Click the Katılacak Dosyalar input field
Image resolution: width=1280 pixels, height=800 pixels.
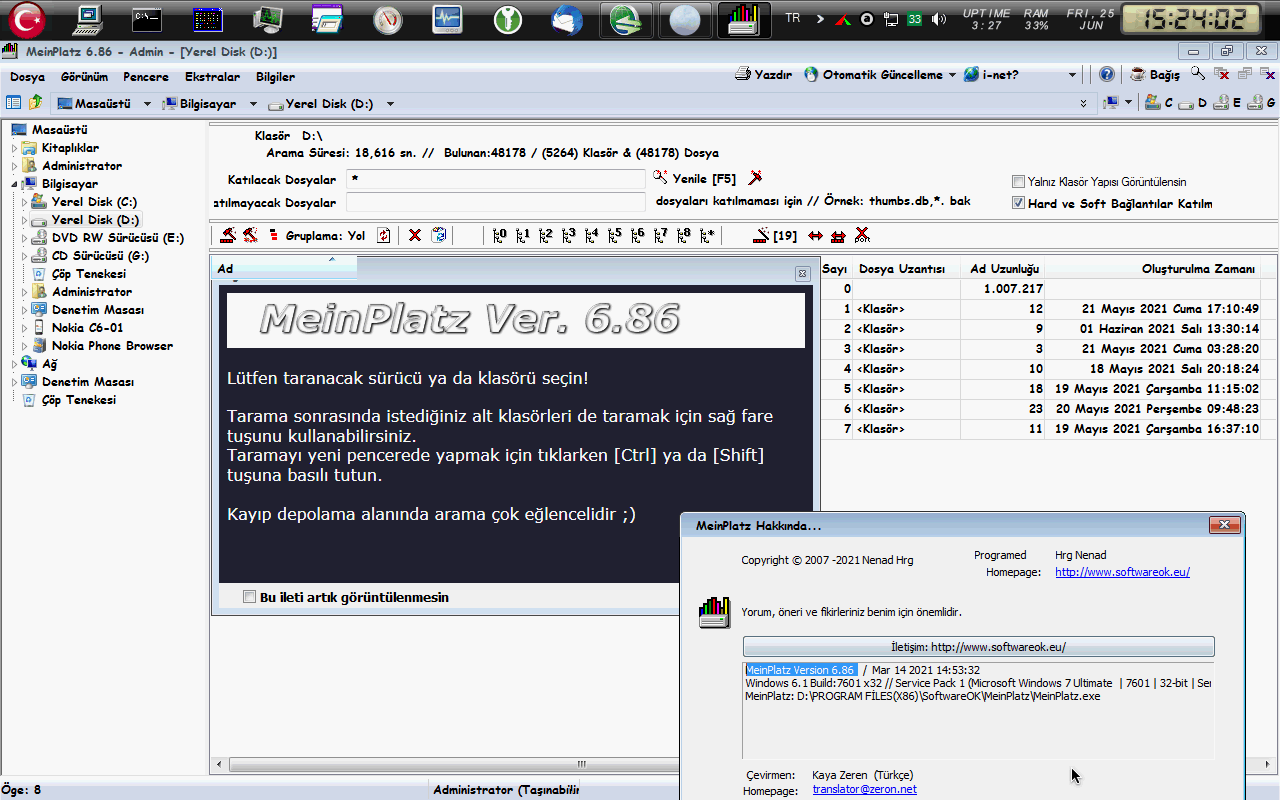coord(496,179)
